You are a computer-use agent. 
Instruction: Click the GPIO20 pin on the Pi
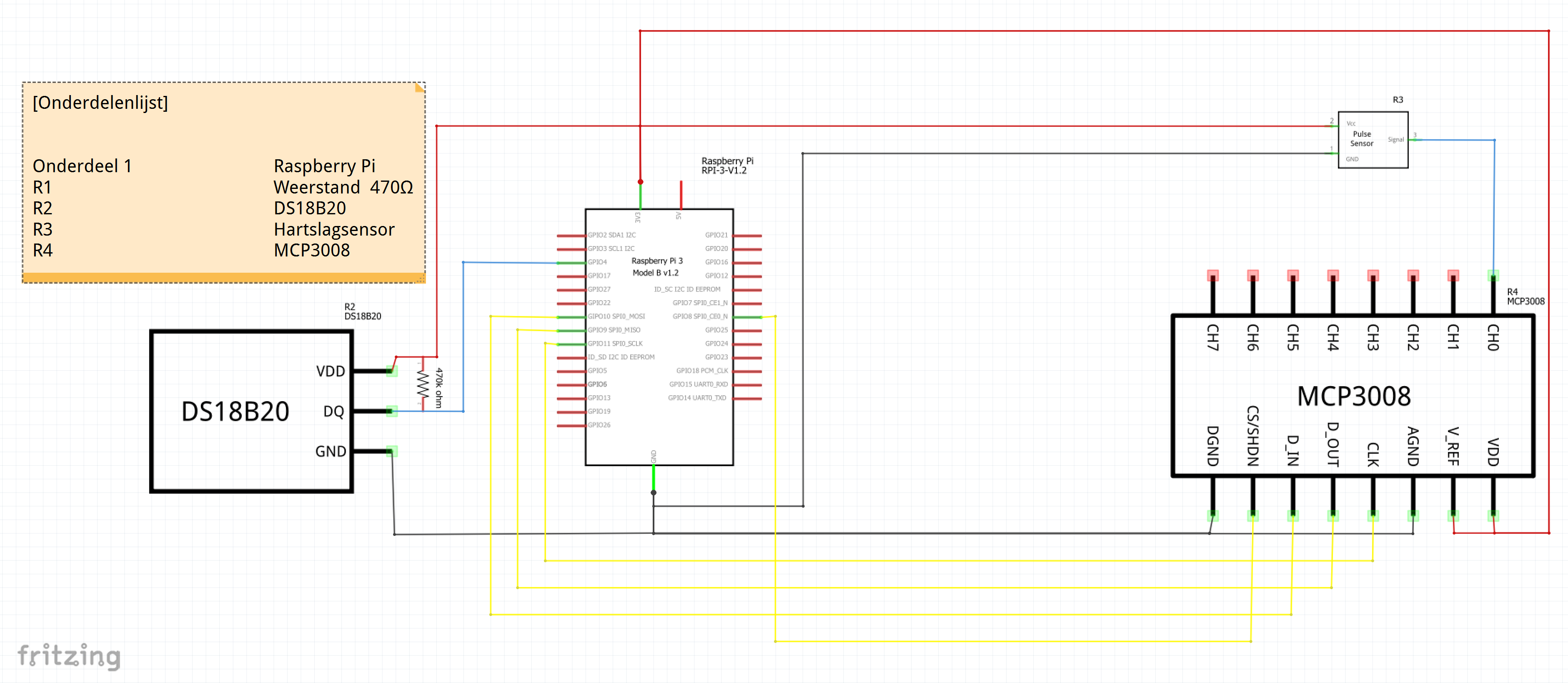coord(747,249)
